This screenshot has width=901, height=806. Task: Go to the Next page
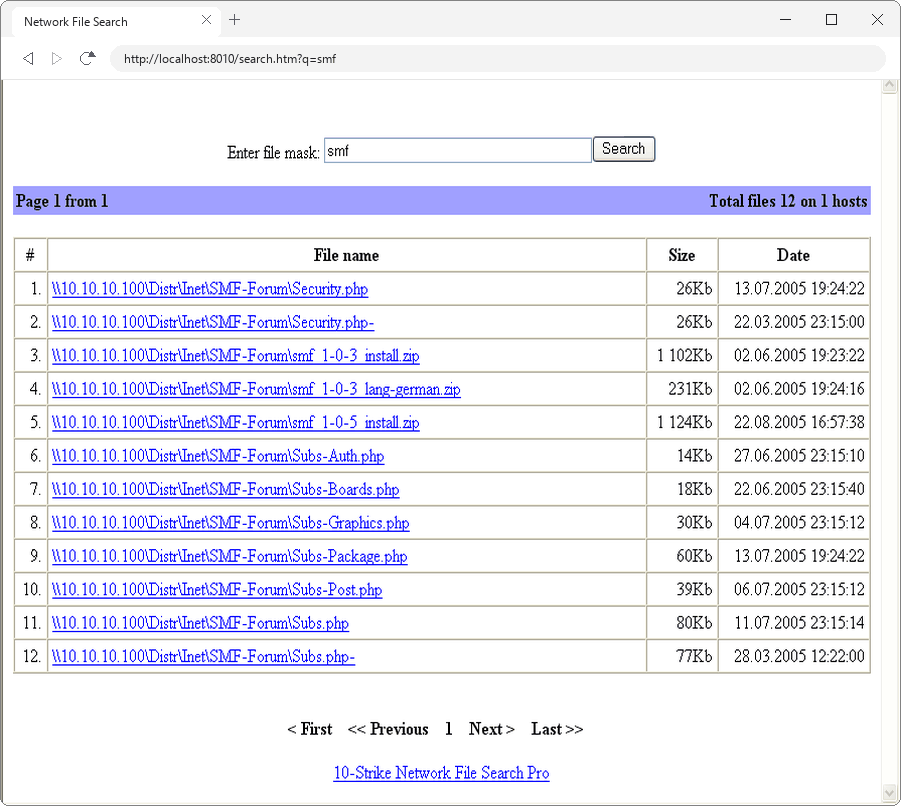point(492,729)
